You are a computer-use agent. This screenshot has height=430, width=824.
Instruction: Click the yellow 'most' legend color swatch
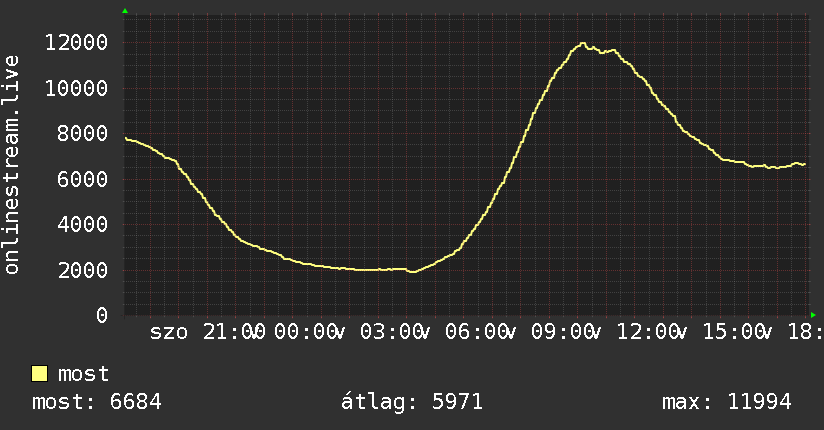(x=39, y=374)
